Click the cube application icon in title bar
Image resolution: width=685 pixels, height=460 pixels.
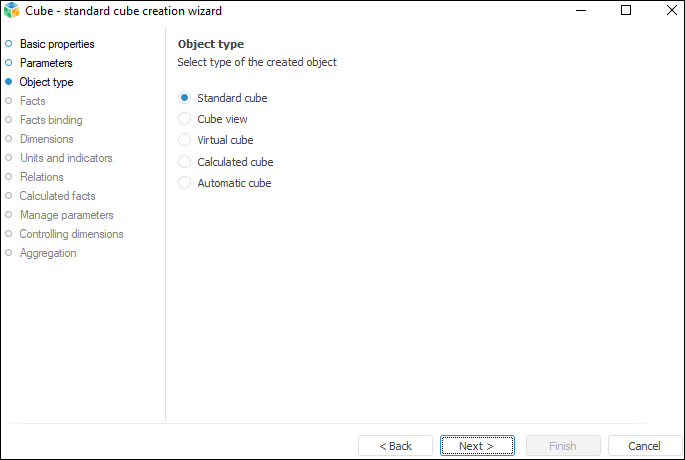click(12, 11)
